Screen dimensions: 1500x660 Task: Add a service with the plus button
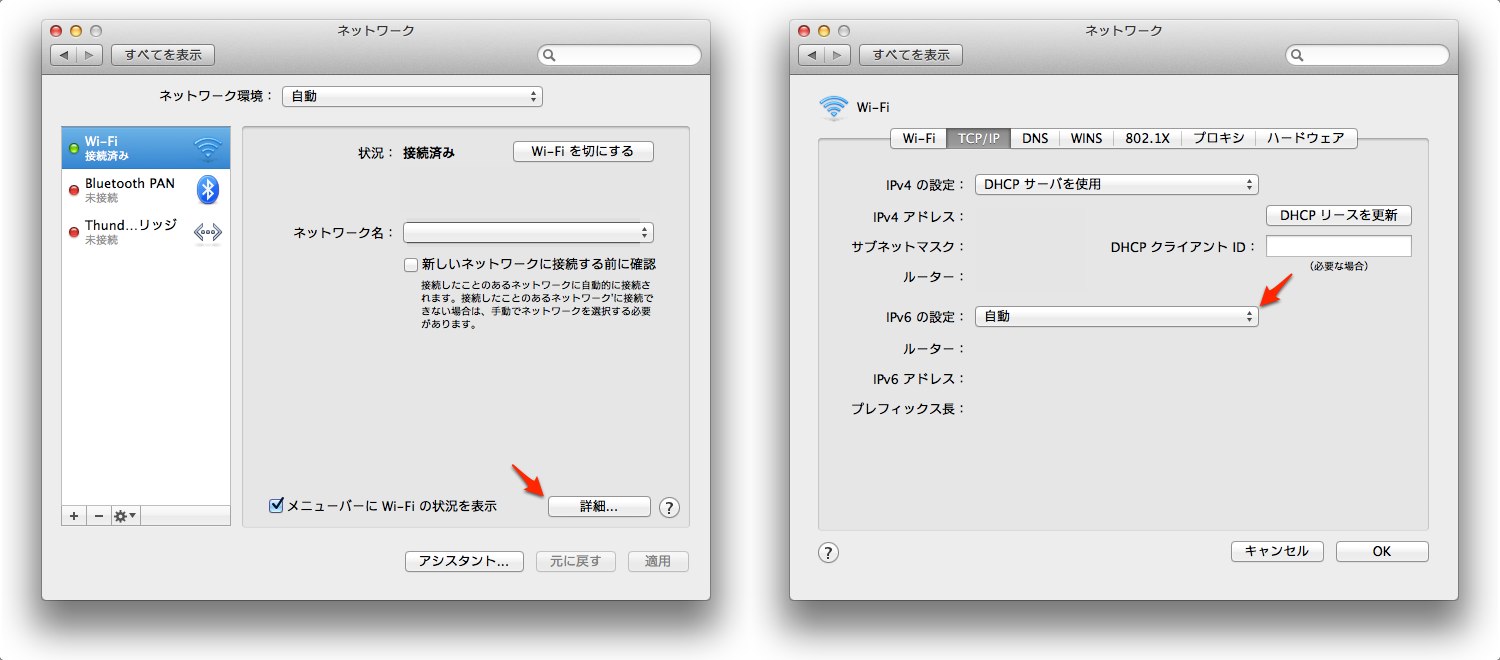pos(73,516)
